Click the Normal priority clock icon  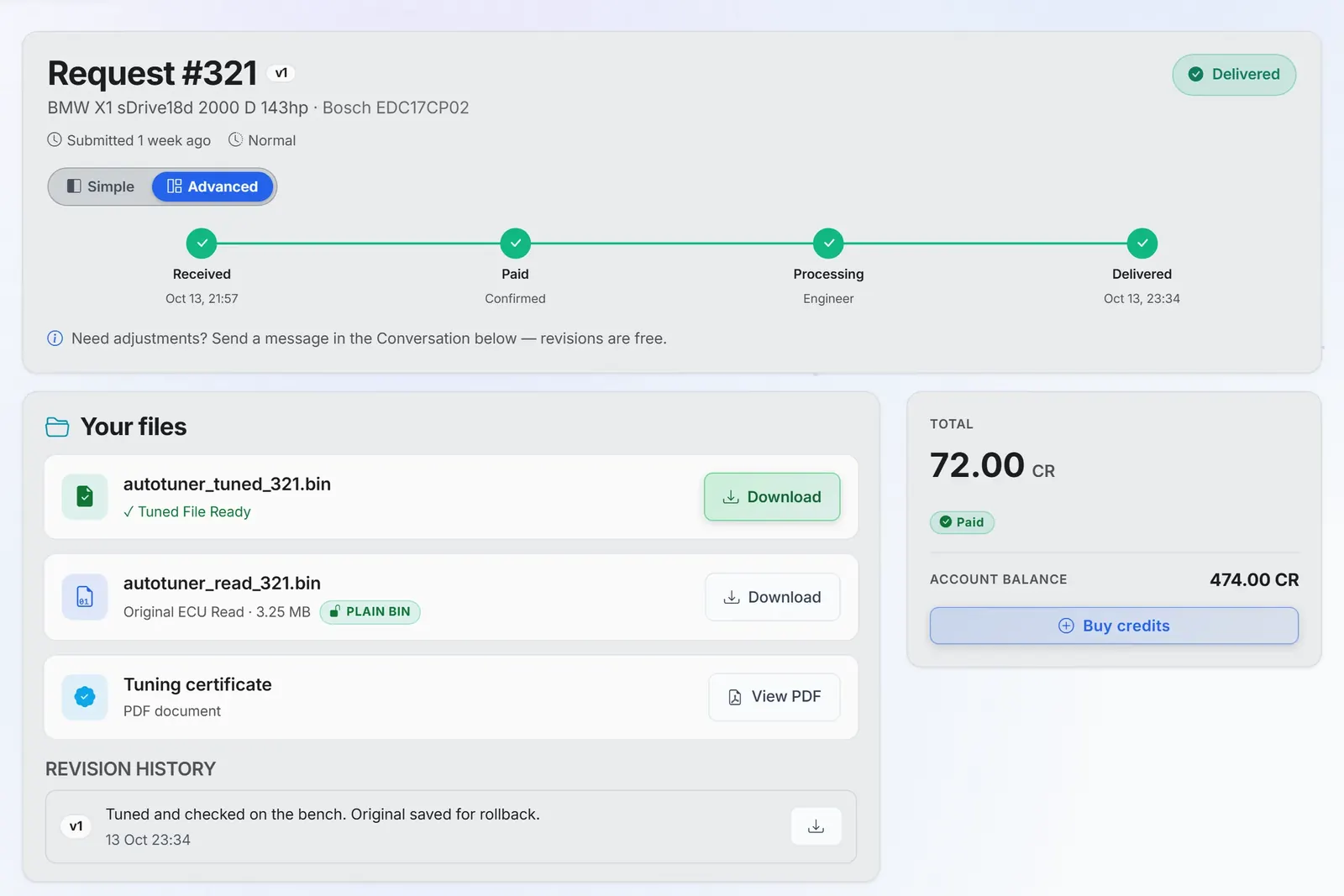coord(235,139)
